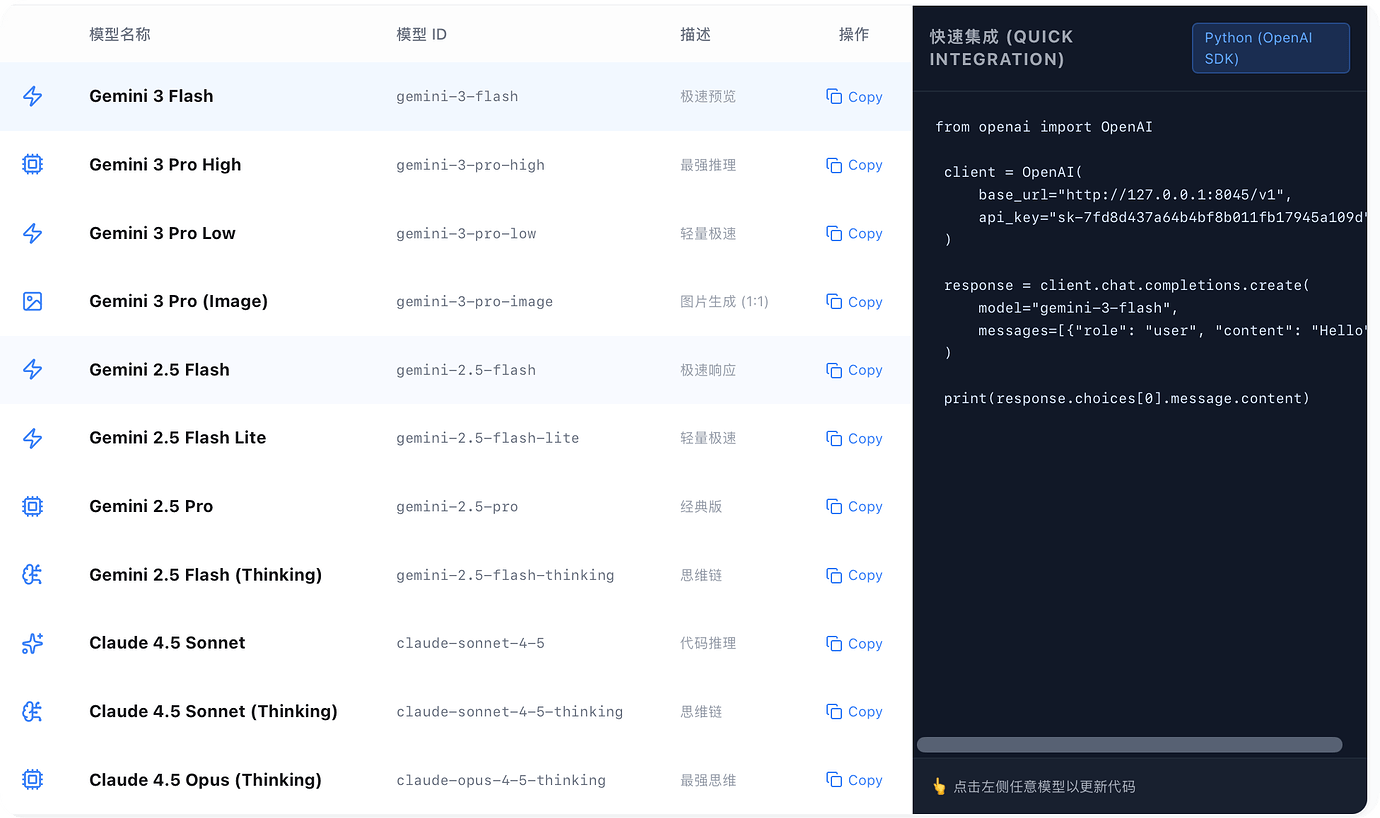Screen dimensions: 1380x818
Task: Click the brain icon beside Claude 4.5 Sonnet (Thinking)
Action: 33,711
